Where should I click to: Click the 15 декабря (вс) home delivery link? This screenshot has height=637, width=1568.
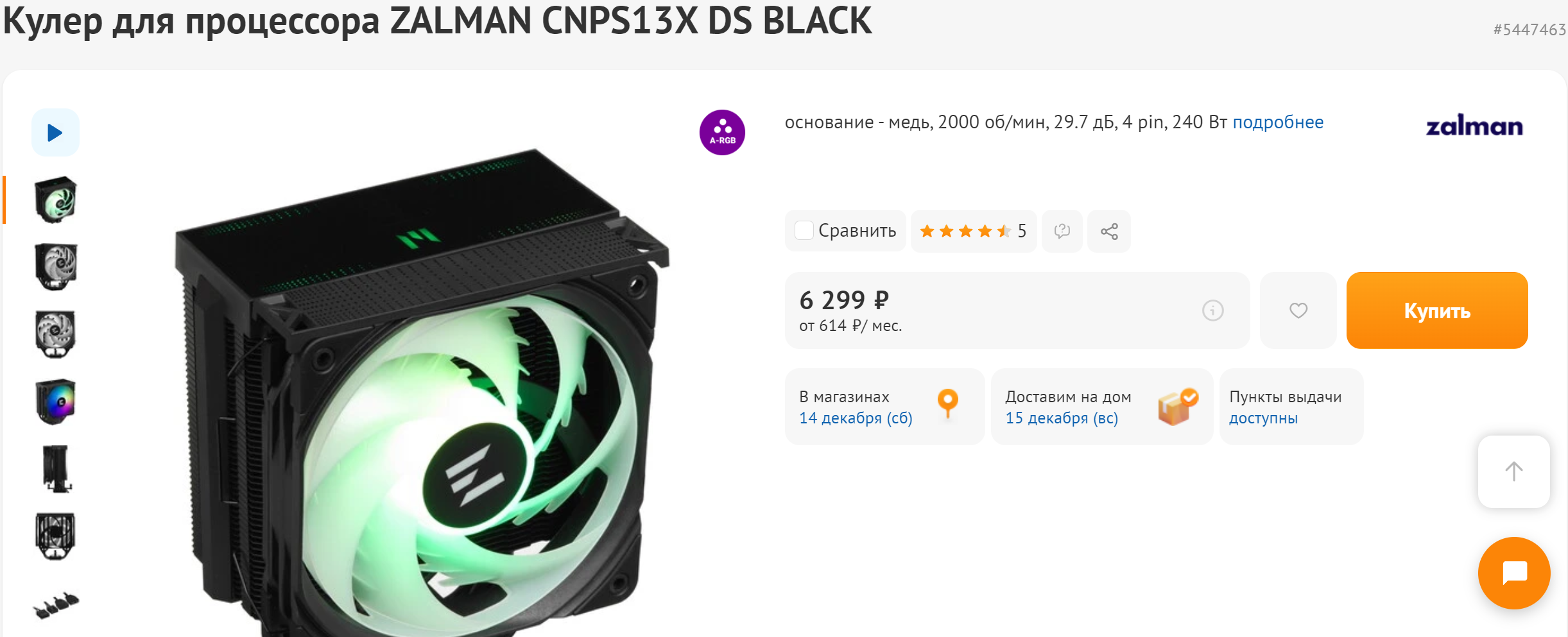pyautogui.click(x=1061, y=418)
